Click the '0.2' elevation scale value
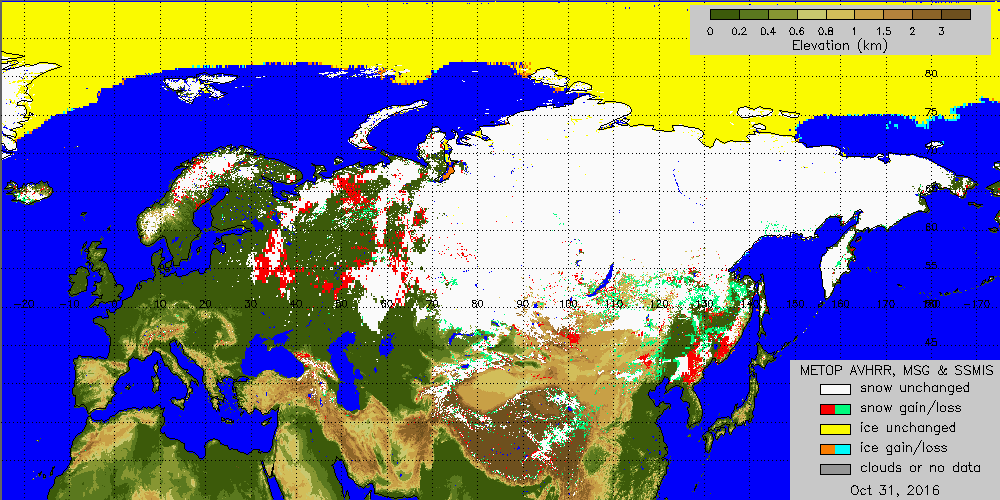This screenshot has height=500, width=1000. pos(740,31)
